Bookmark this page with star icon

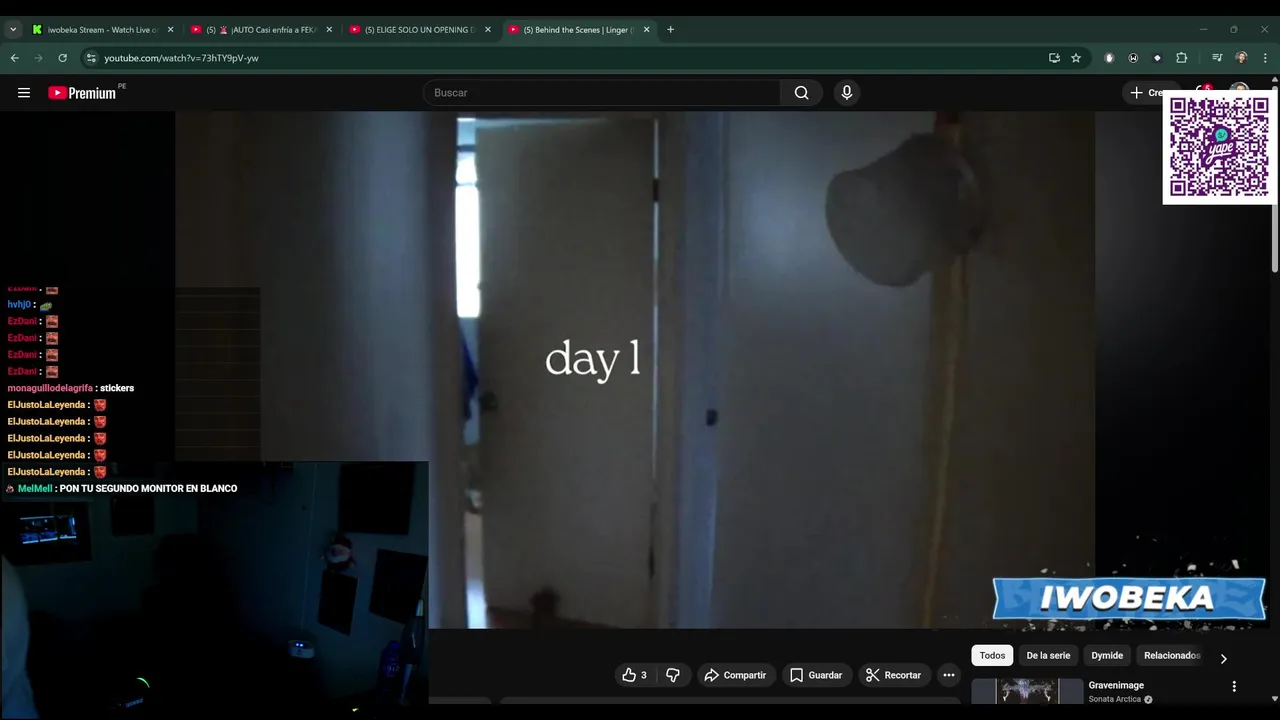pos(1076,58)
